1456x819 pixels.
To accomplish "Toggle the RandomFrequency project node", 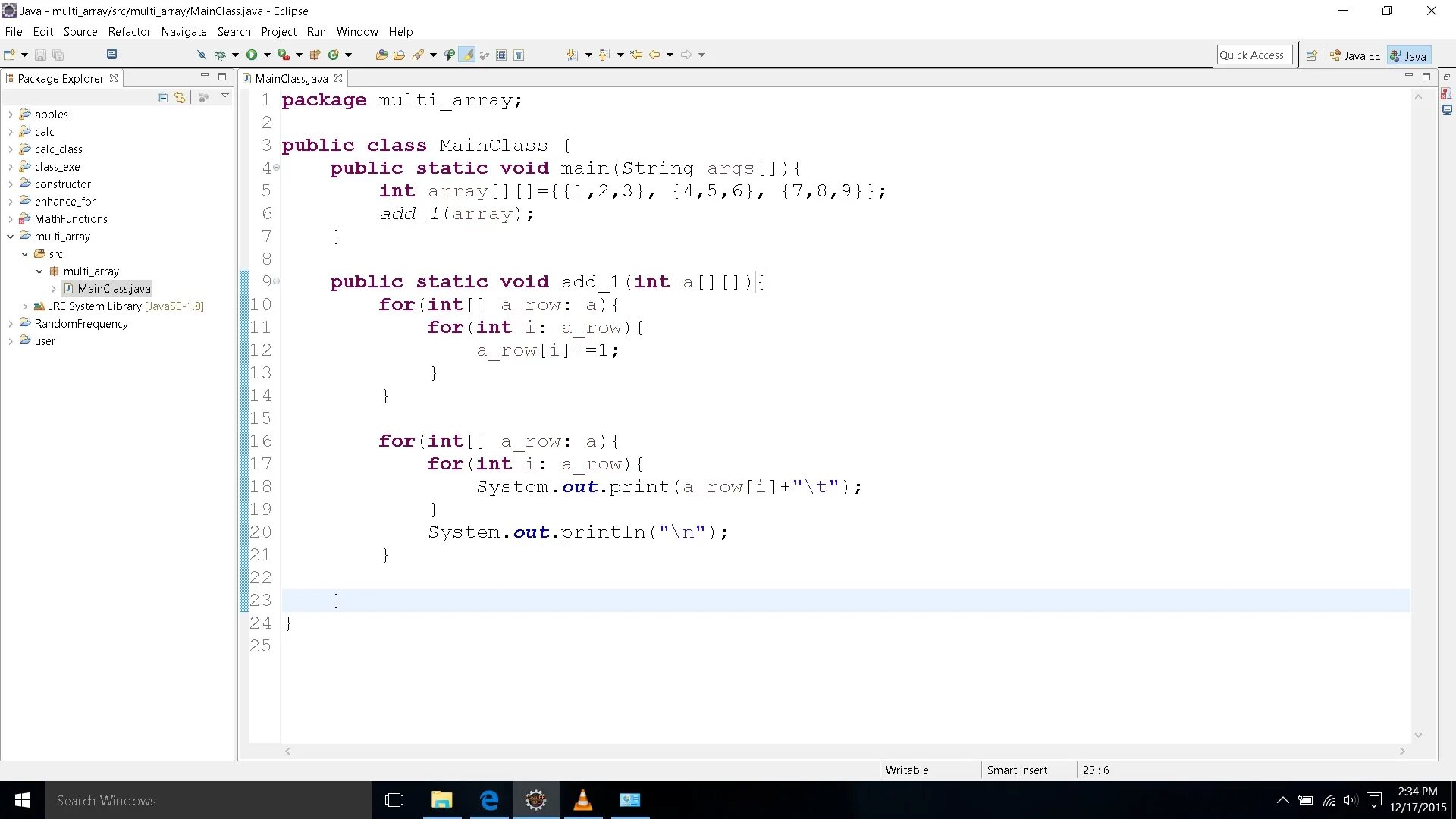I will click(x=10, y=323).
